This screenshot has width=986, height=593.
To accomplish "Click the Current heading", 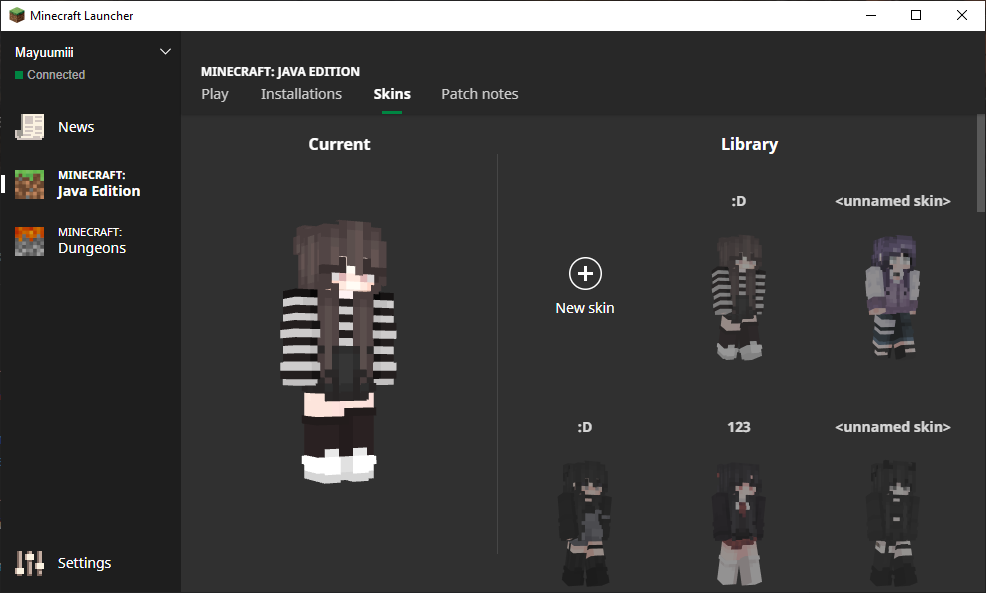I will [x=340, y=145].
